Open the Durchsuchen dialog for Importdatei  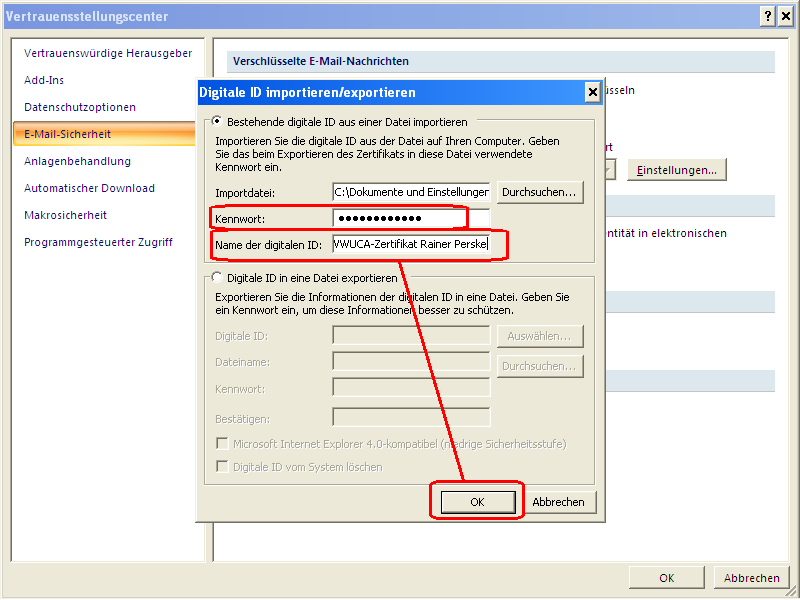coord(540,192)
